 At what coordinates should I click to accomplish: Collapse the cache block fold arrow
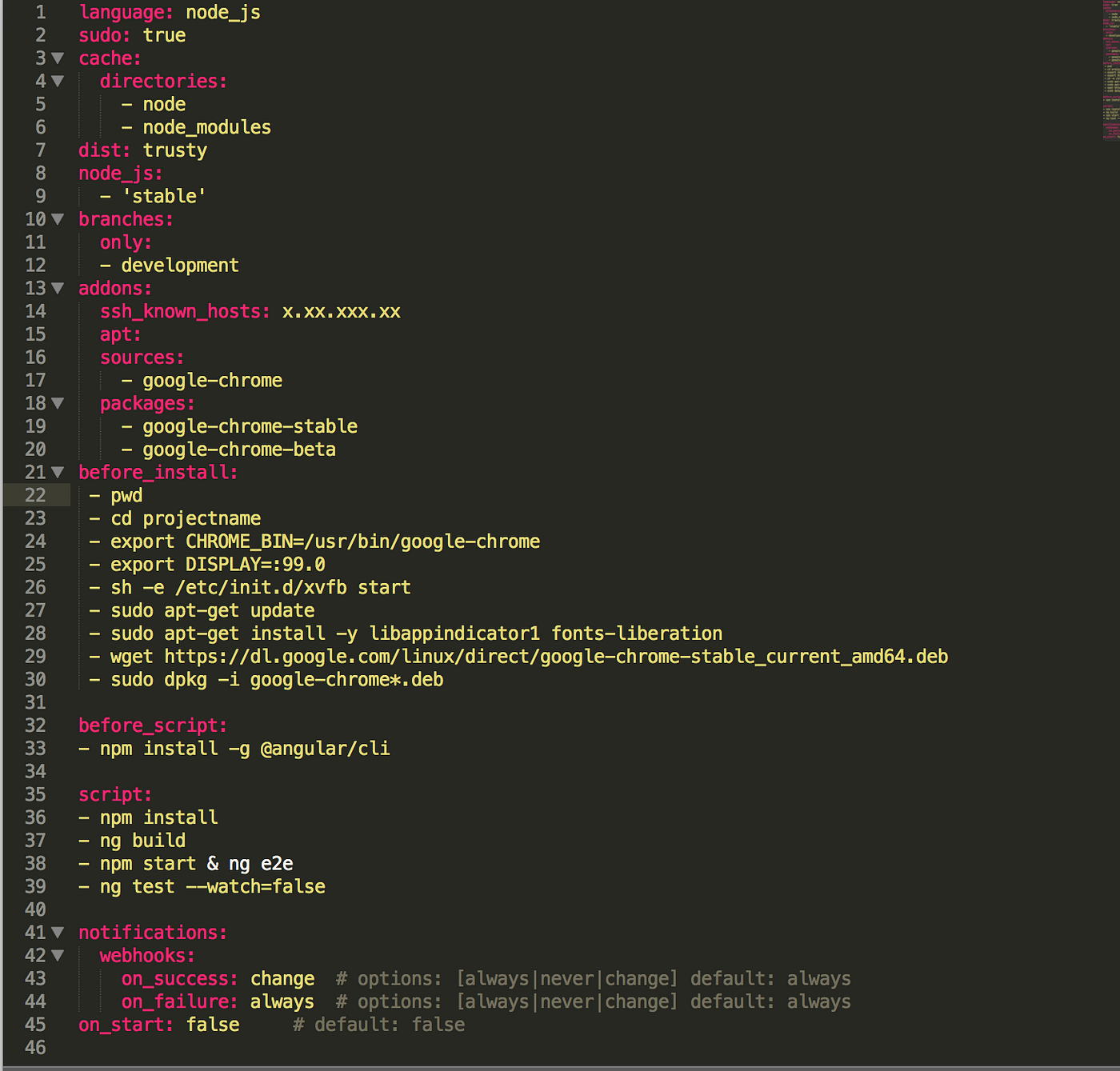(x=58, y=58)
